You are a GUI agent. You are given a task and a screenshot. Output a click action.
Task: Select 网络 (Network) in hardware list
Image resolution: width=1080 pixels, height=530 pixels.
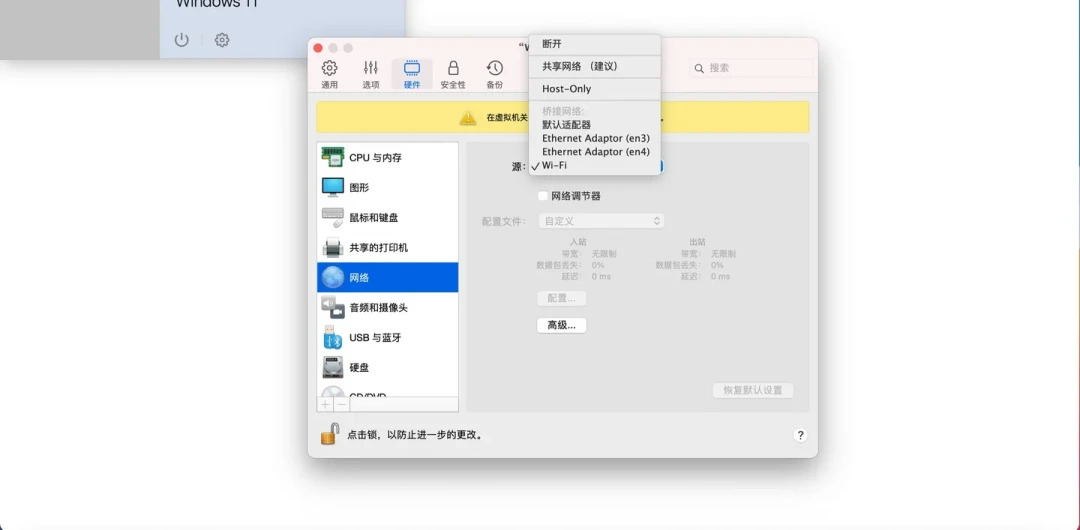pyautogui.click(x=388, y=277)
